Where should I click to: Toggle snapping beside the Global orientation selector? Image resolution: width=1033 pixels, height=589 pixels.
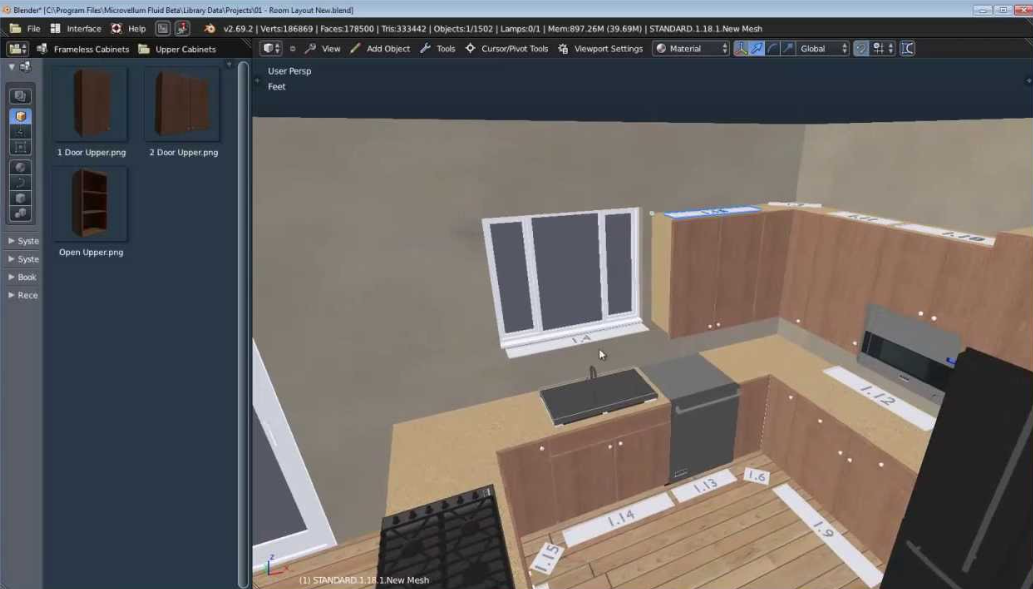[x=861, y=48]
